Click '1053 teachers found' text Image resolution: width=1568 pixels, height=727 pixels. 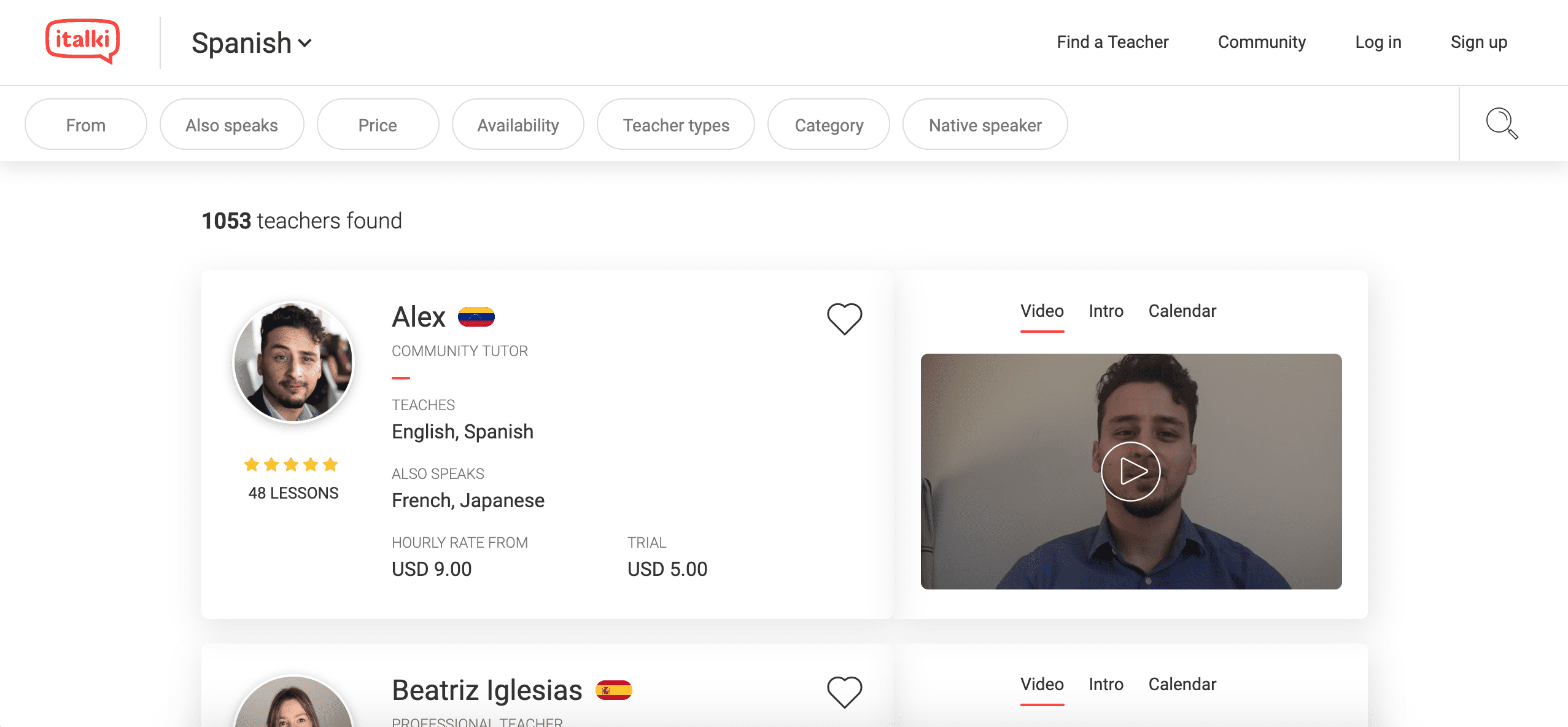point(302,221)
